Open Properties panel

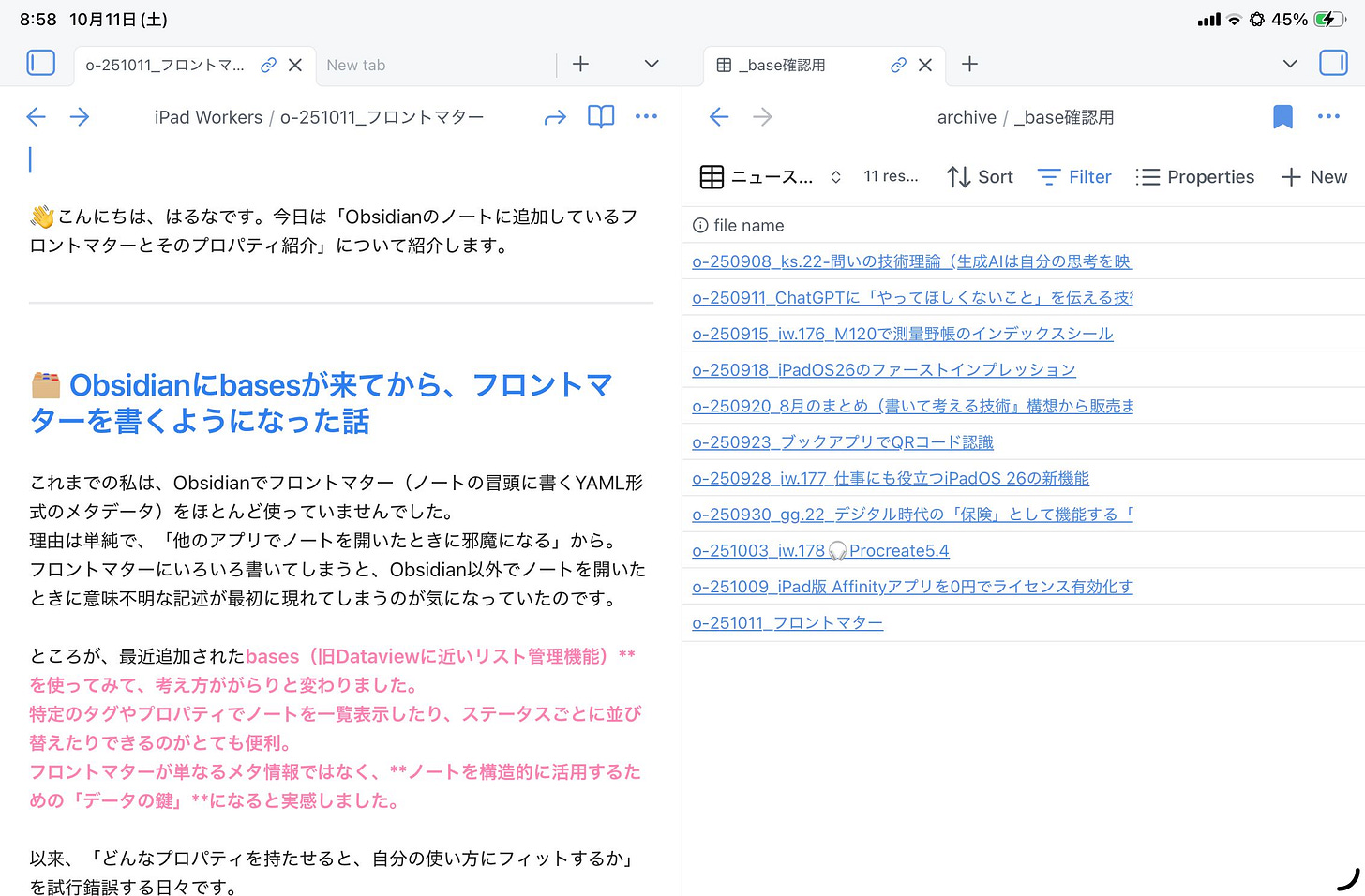(1194, 176)
